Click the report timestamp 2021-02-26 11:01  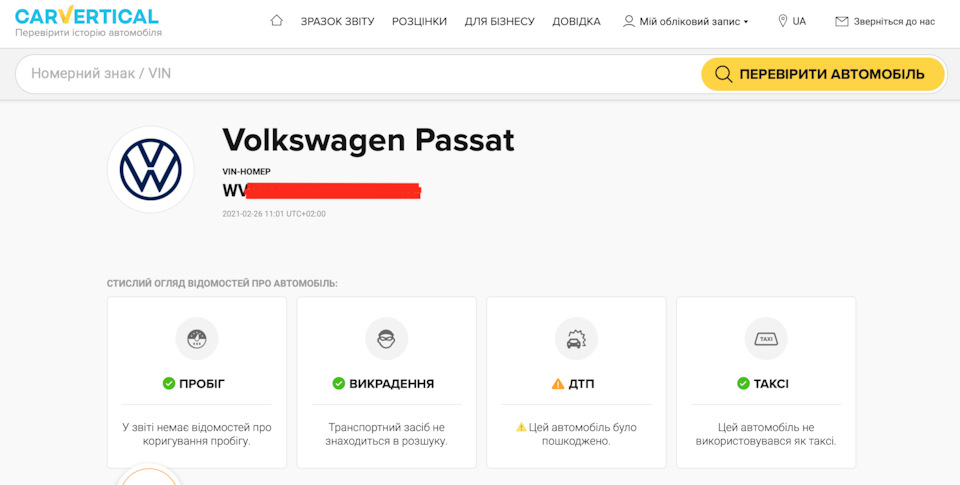[x=274, y=214]
